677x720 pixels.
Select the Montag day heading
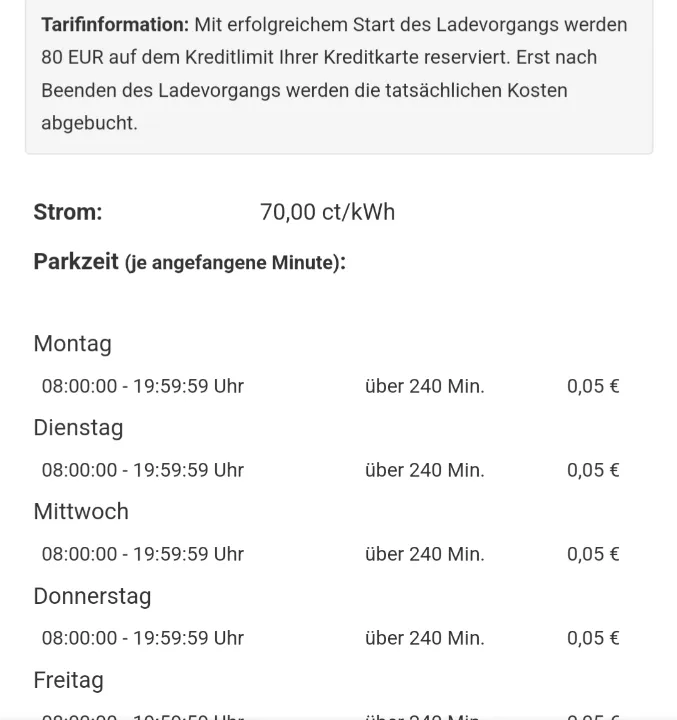coord(73,344)
